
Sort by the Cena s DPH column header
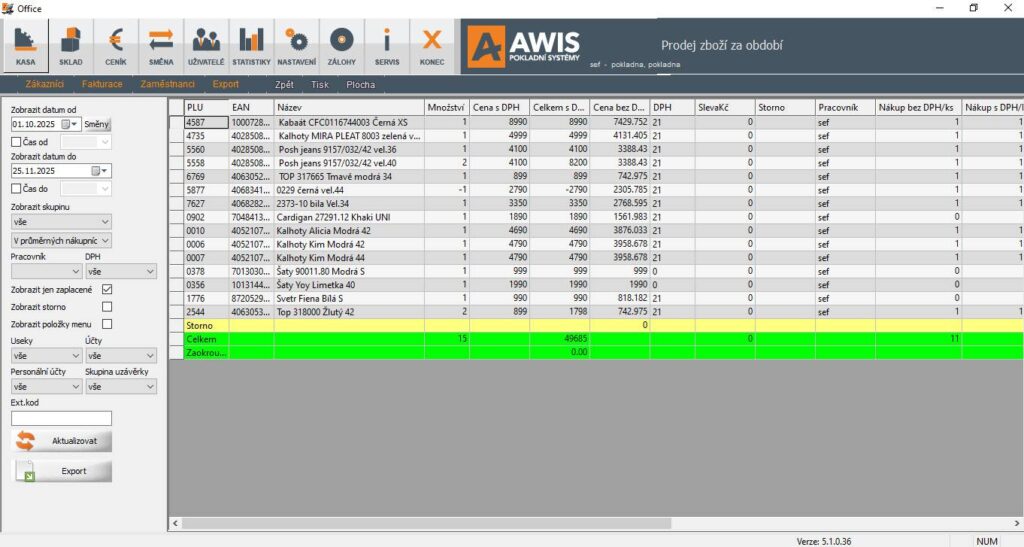coord(500,108)
